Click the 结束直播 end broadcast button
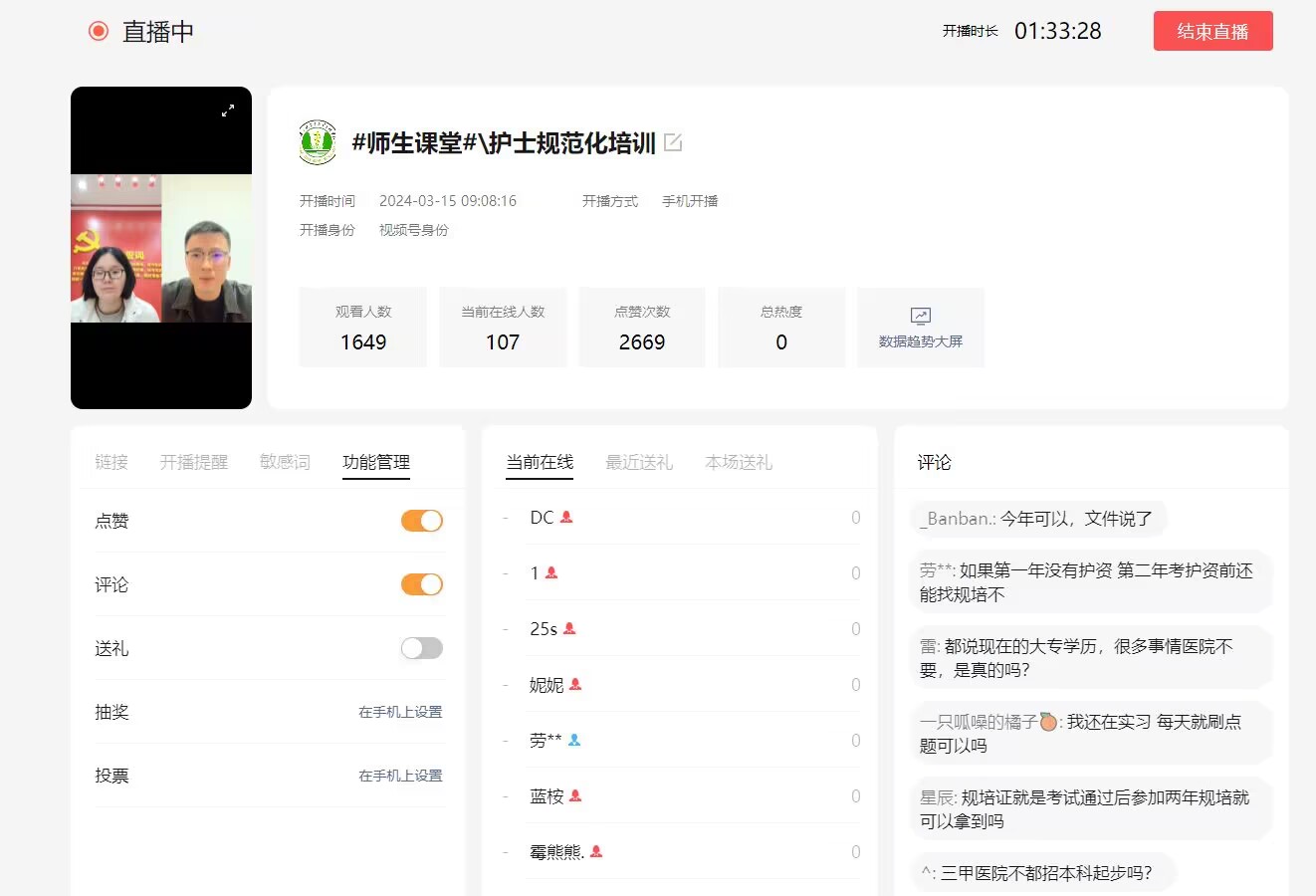Viewport: 1316px width, 896px height. [1212, 31]
